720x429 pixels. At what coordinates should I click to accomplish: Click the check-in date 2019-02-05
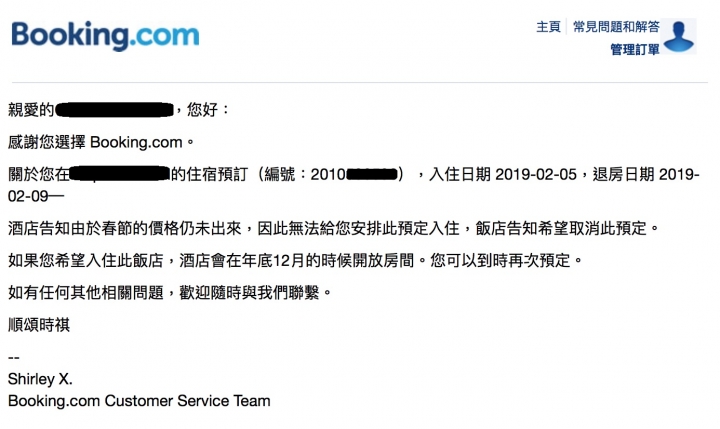536,175
